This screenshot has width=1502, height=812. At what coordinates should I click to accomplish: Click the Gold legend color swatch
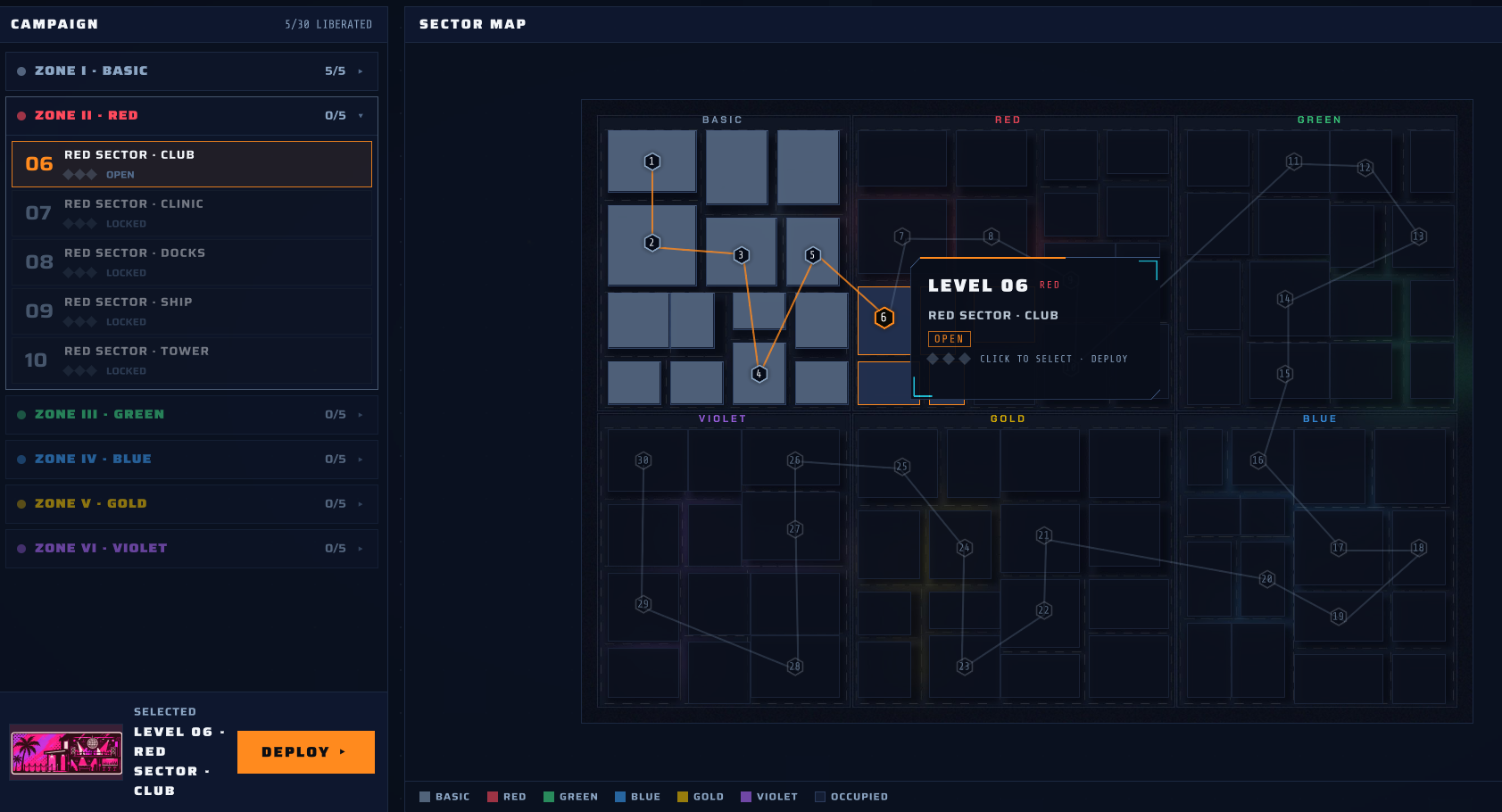(x=683, y=797)
